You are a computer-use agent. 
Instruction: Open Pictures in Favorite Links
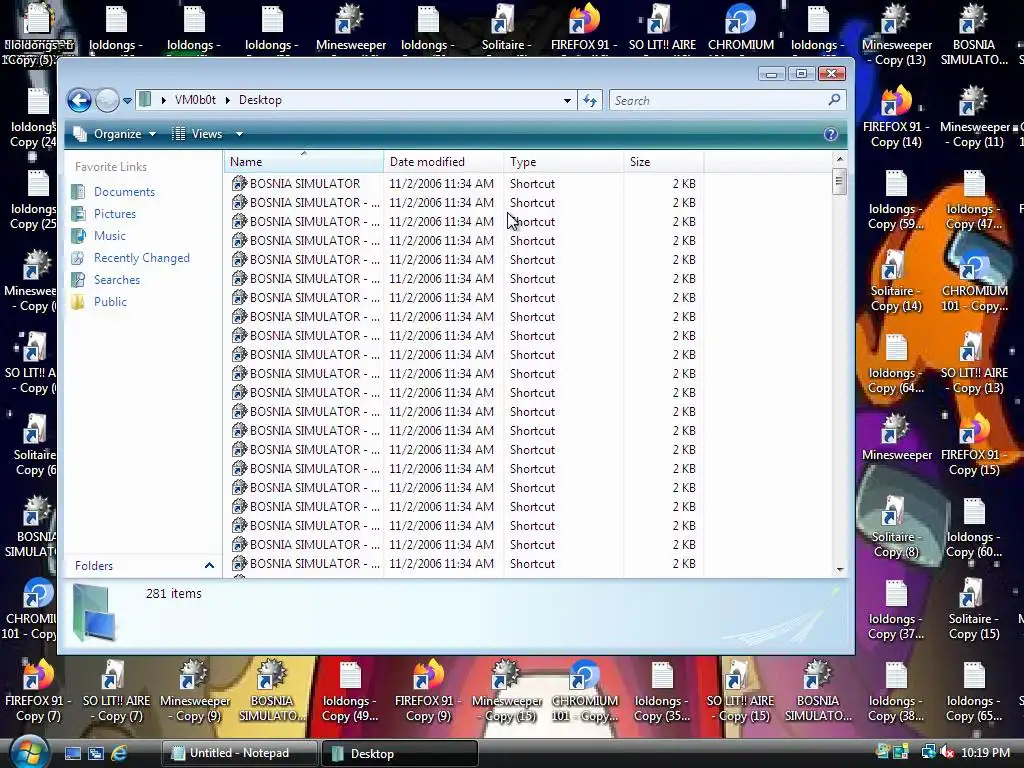[x=115, y=214]
